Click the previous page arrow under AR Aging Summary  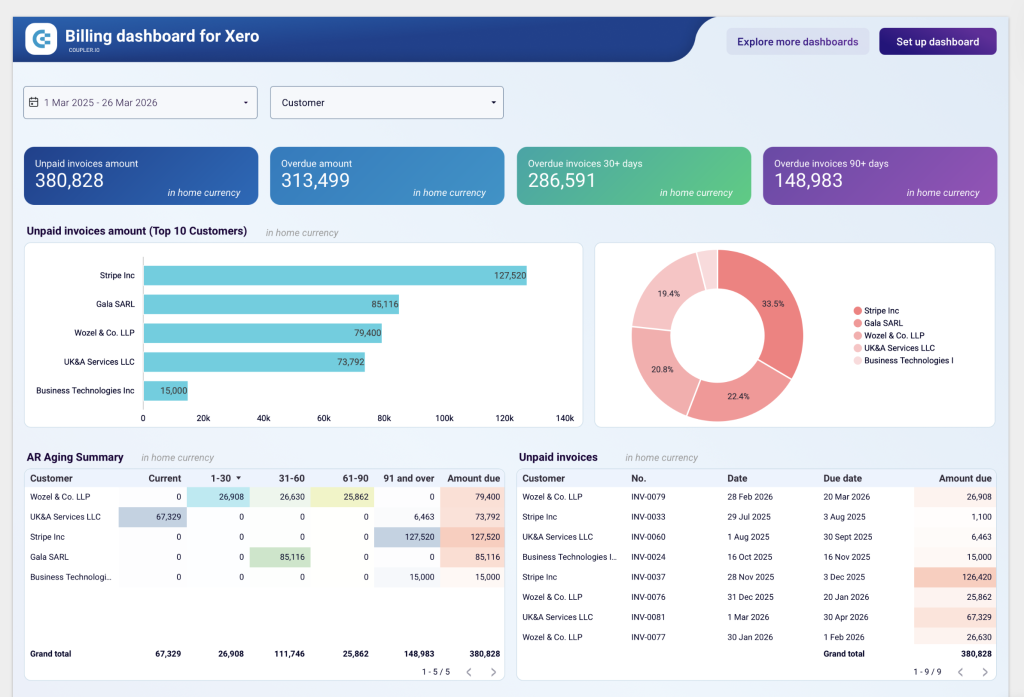coord(469,672)
